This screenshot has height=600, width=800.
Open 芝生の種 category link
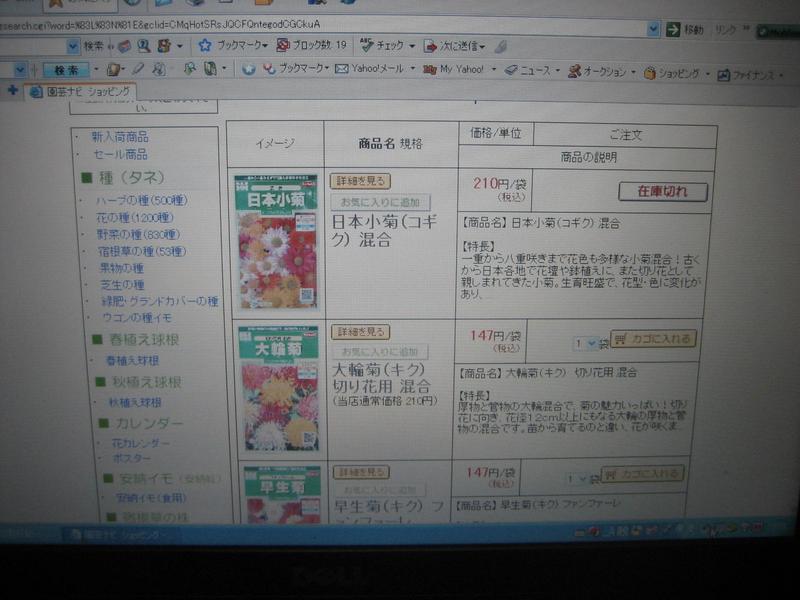coord(122,285)
